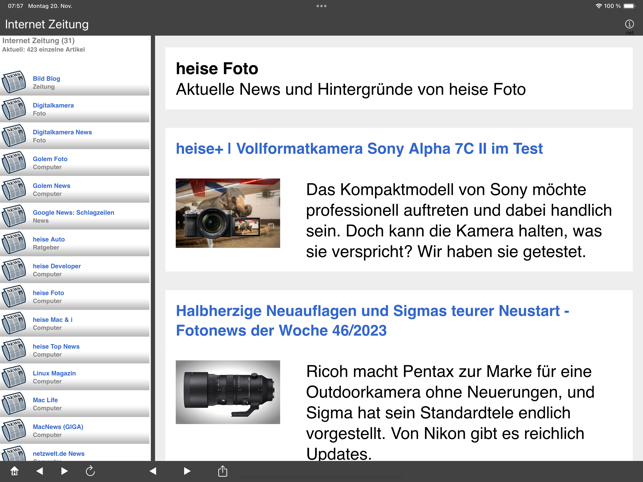Tap the newspaper icon beside Linux Magazin
The height and width of the screenshot is (482, 643).
(14, 377)
